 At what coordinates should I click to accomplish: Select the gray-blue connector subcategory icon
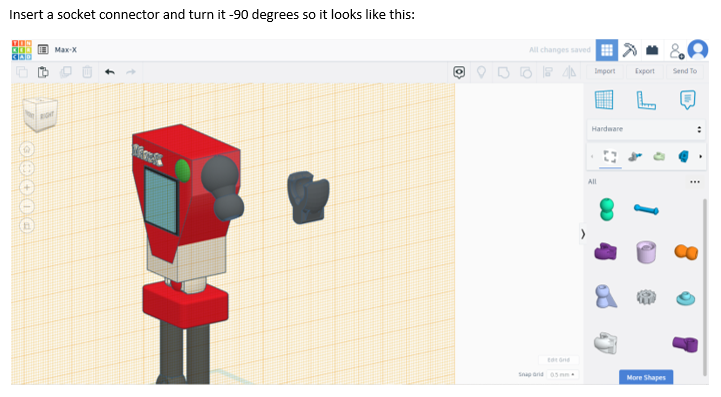[635, 157]
